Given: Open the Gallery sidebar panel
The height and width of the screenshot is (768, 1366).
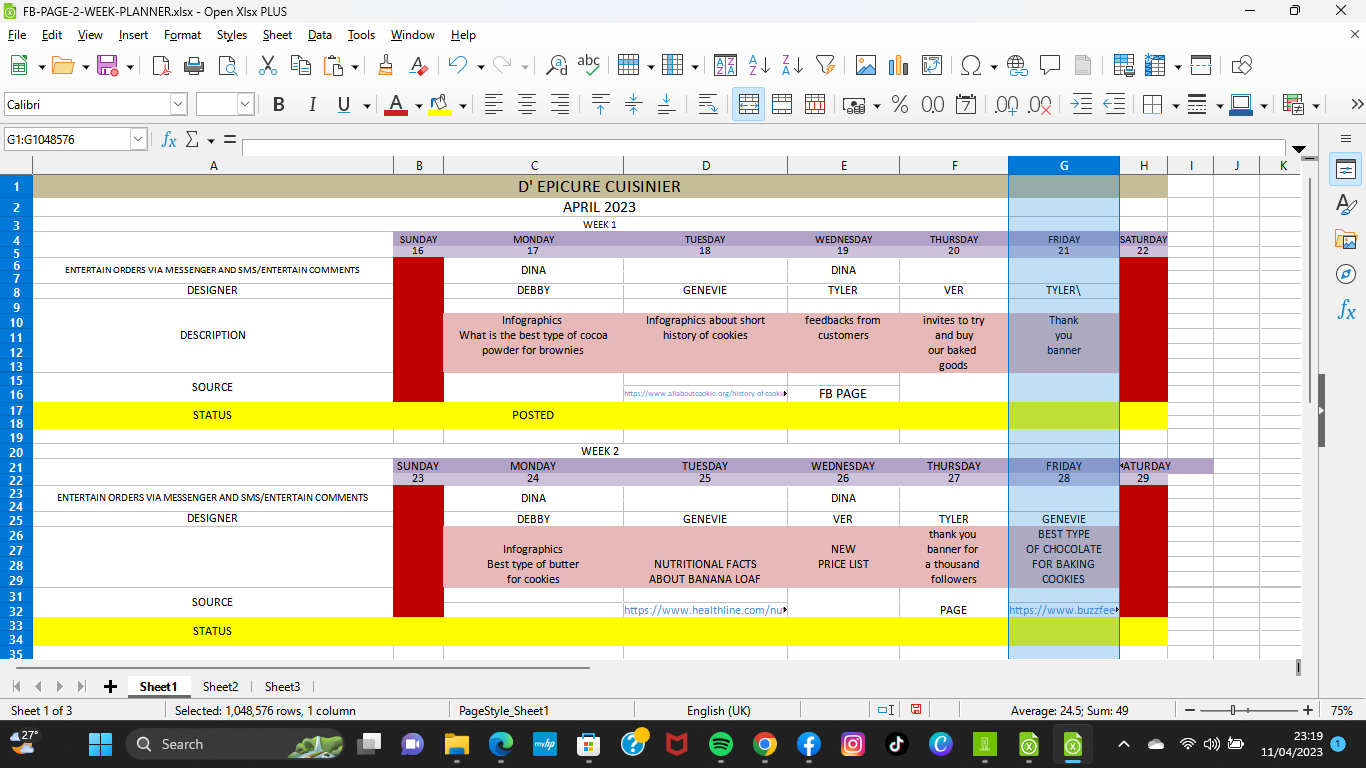Looking at the screenshot, I should 1346,239.
